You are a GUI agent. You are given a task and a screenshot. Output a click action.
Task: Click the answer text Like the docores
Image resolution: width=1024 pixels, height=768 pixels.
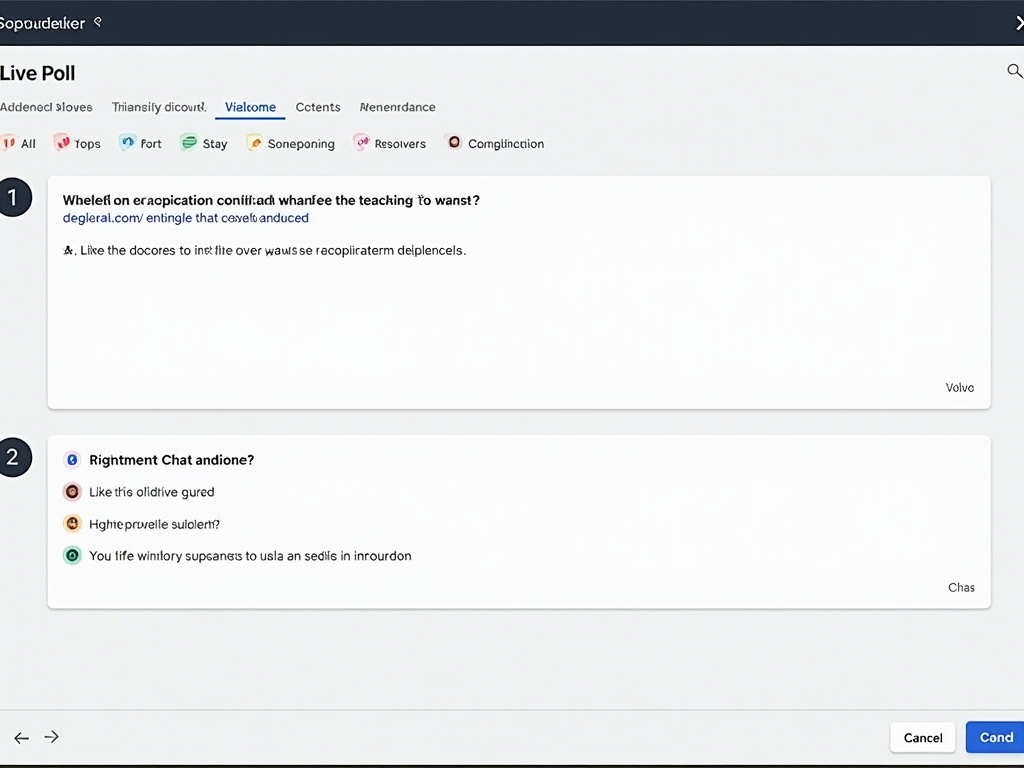pos(264,250)
